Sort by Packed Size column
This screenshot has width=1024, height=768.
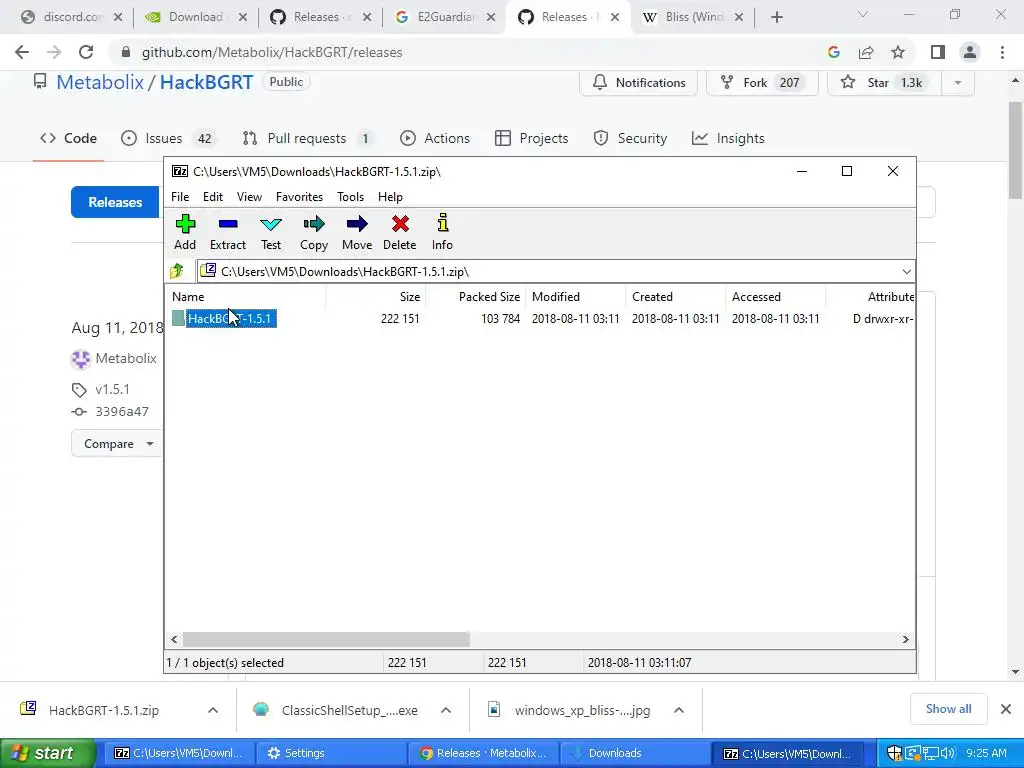point(475,296)
